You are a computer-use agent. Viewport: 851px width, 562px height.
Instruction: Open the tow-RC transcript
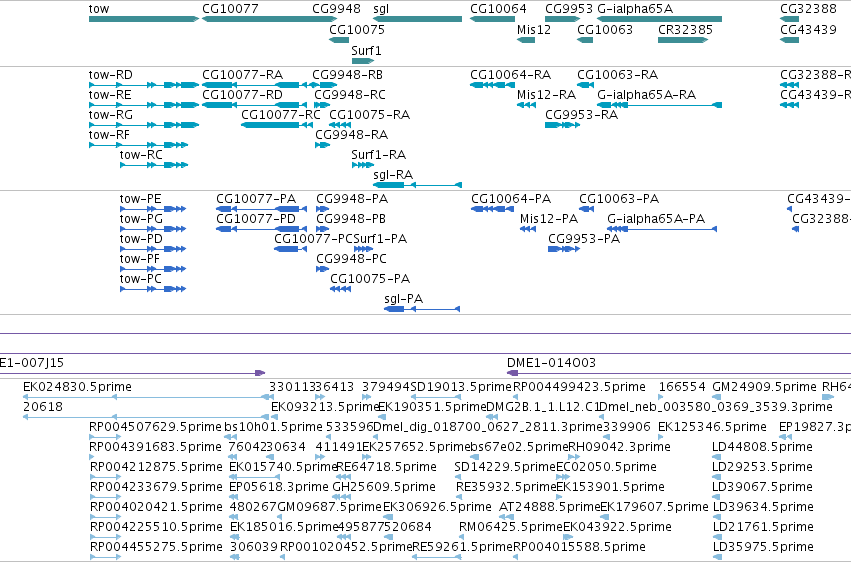[154, 165]
